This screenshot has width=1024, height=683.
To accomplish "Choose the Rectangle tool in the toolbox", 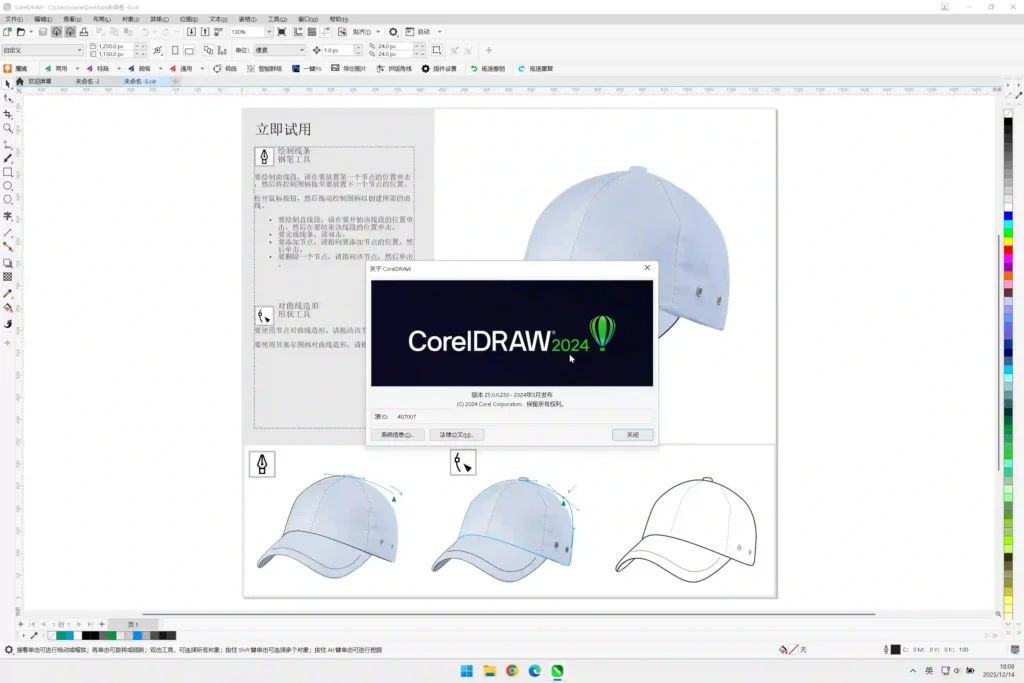I will click(x=8, y=172).
